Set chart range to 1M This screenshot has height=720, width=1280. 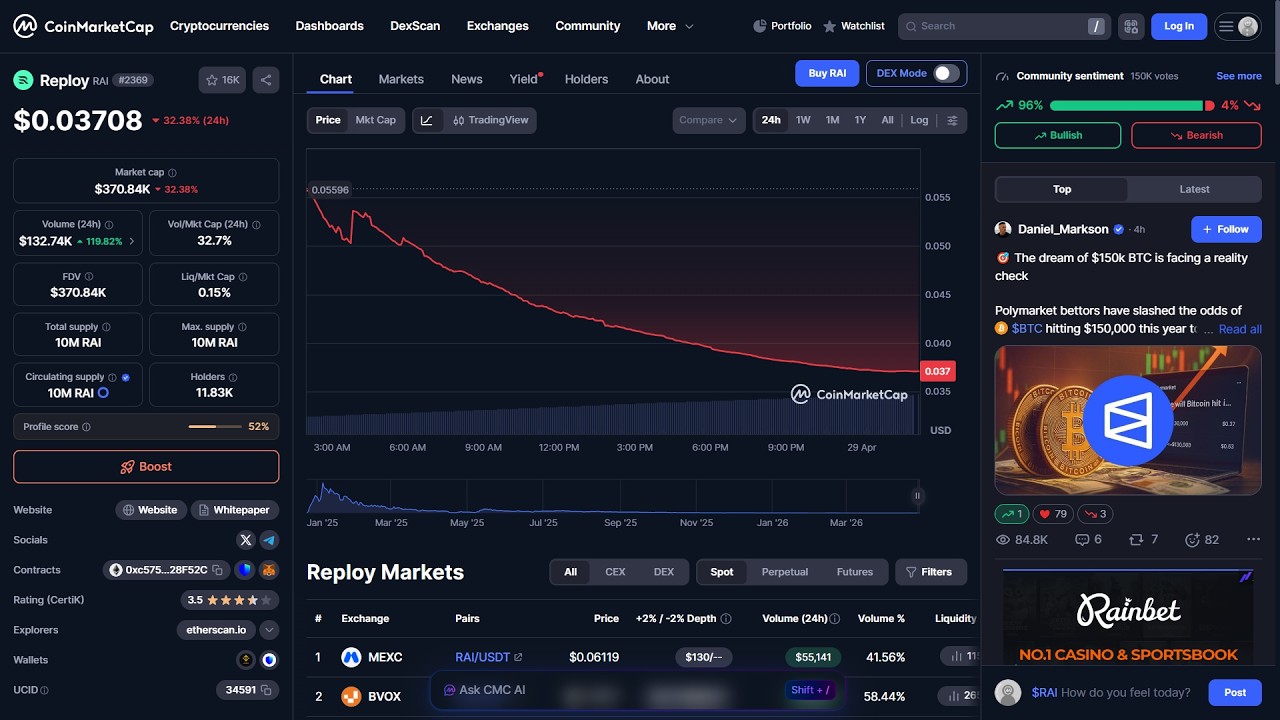[832, 120]
